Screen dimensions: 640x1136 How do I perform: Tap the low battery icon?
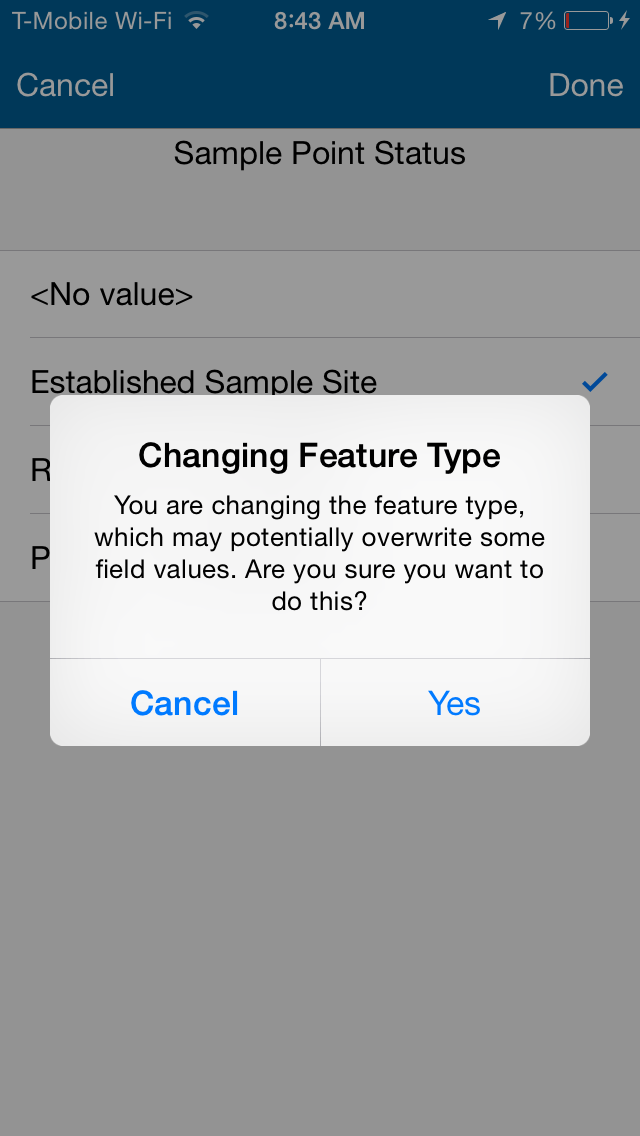(x=590, y=20)
